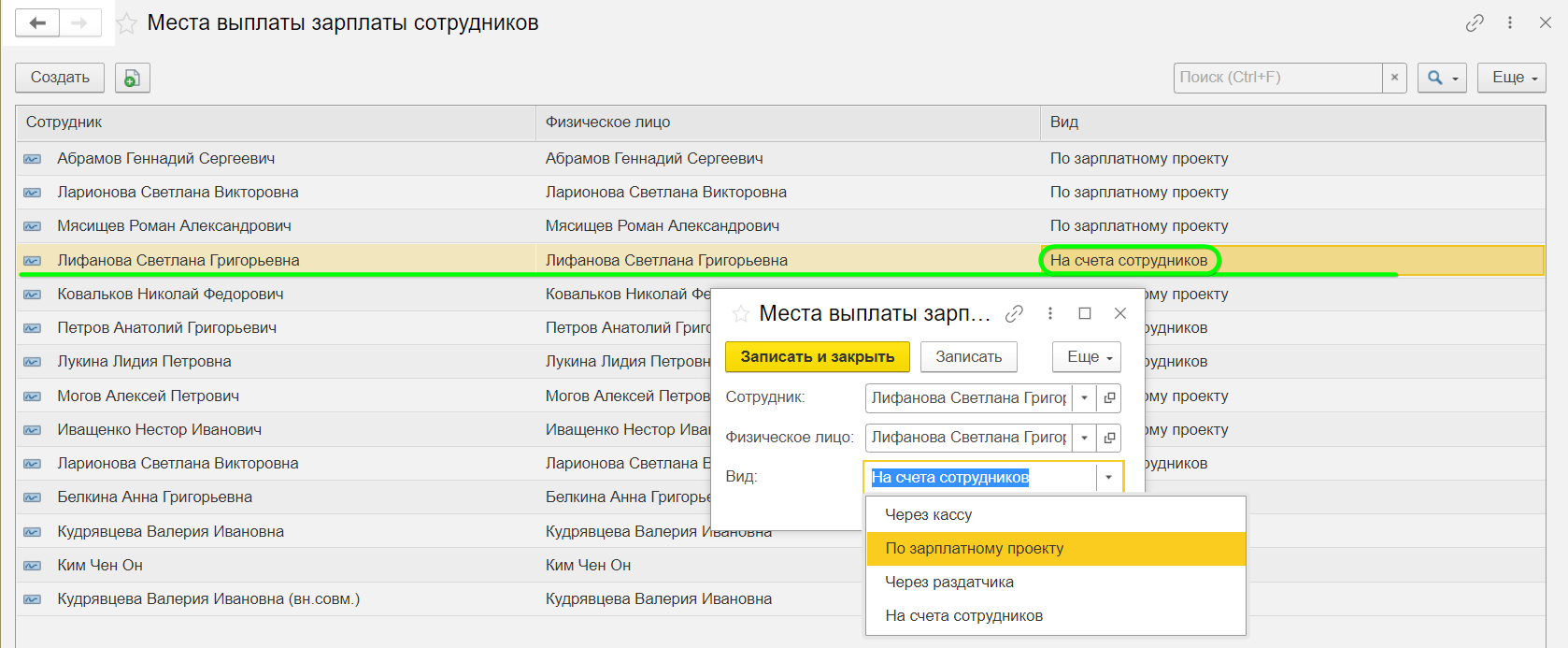Image resolution: width=1568 pixels, height=648 pixels.
Task: Add dialog to favorites with star
Action: [741, 314]
